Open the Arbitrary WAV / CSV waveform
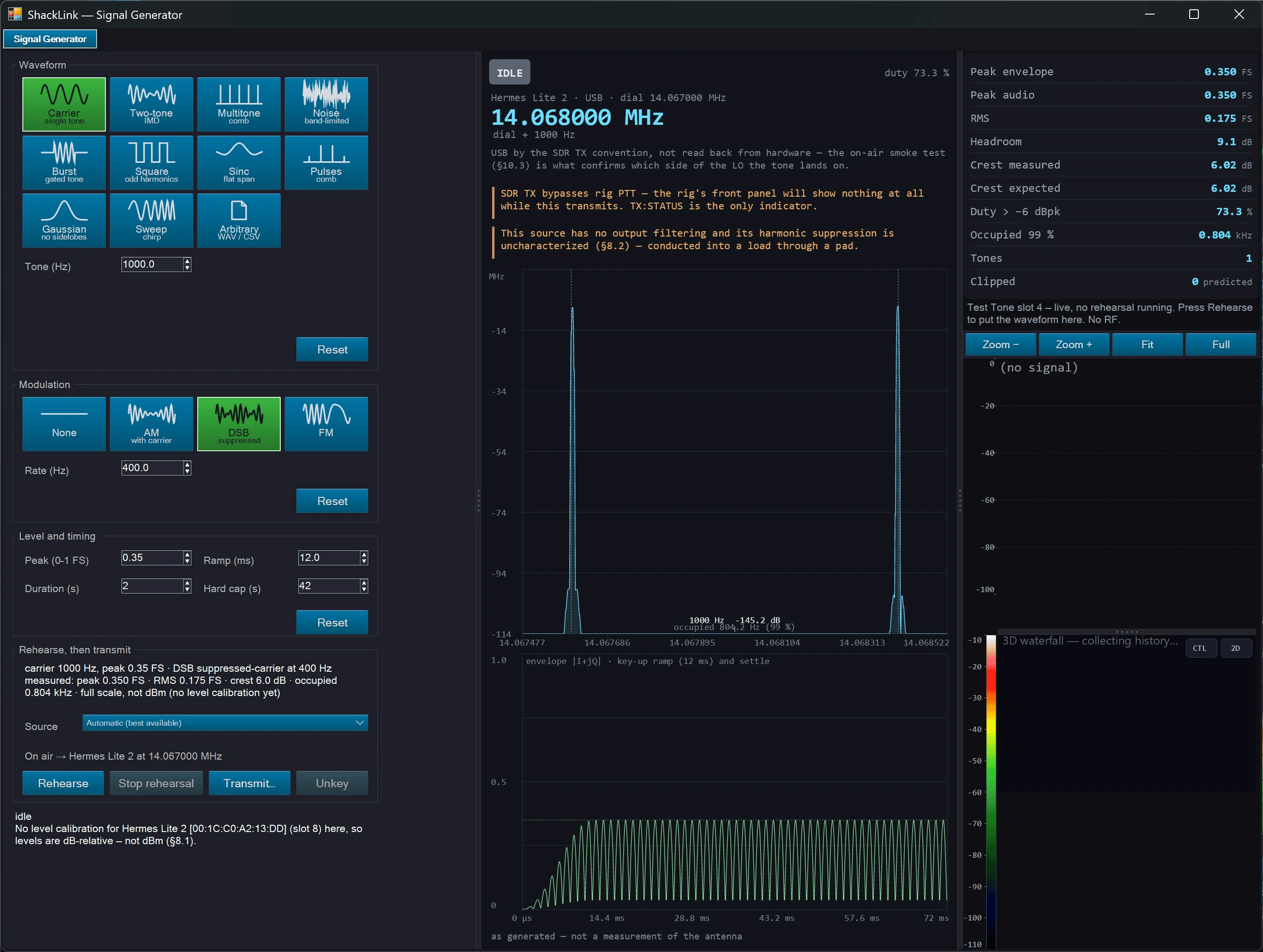 [x=239, y=220]
